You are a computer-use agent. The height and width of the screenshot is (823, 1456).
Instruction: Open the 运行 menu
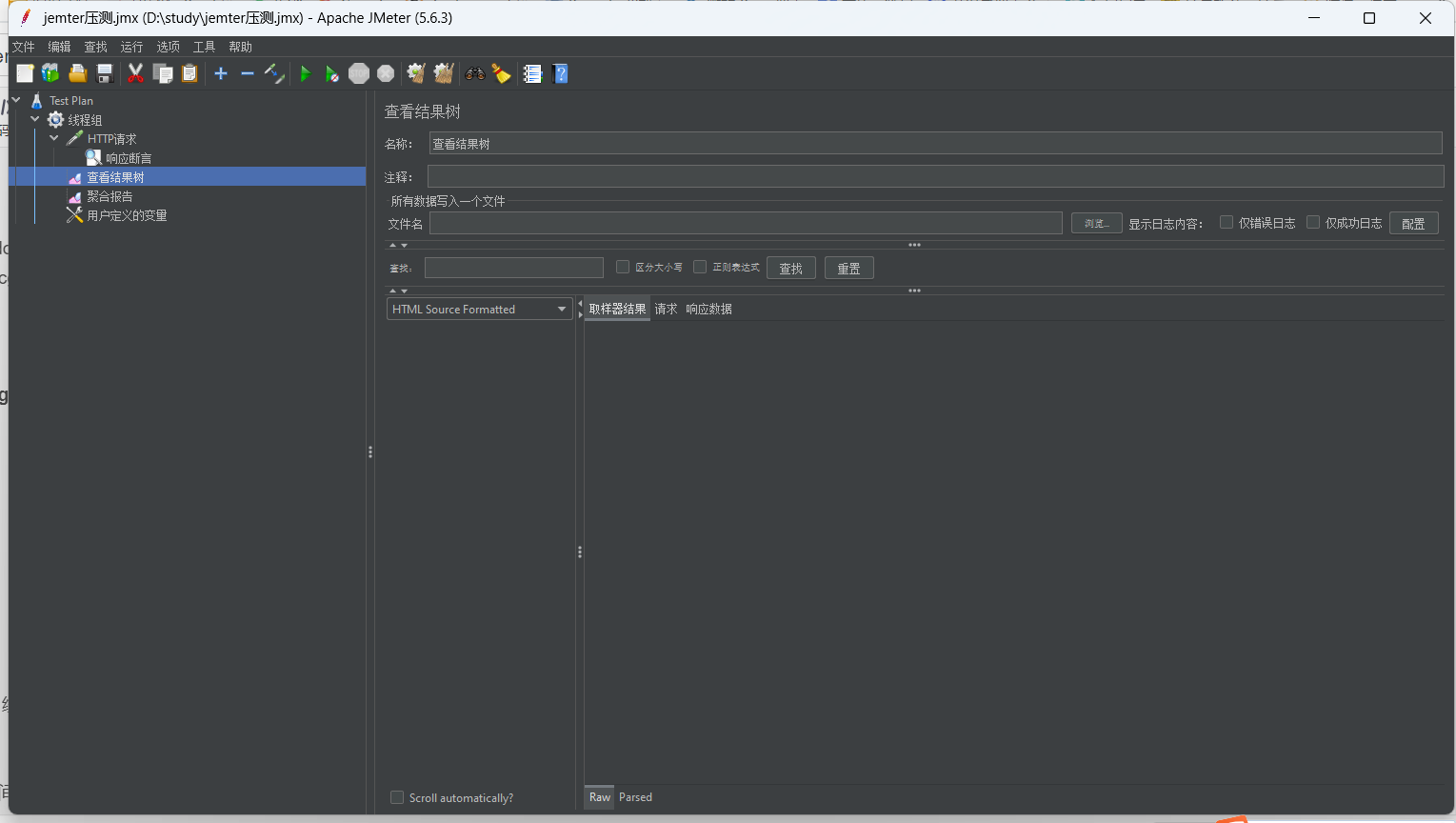pyautogui.click(x=131, y=47)
